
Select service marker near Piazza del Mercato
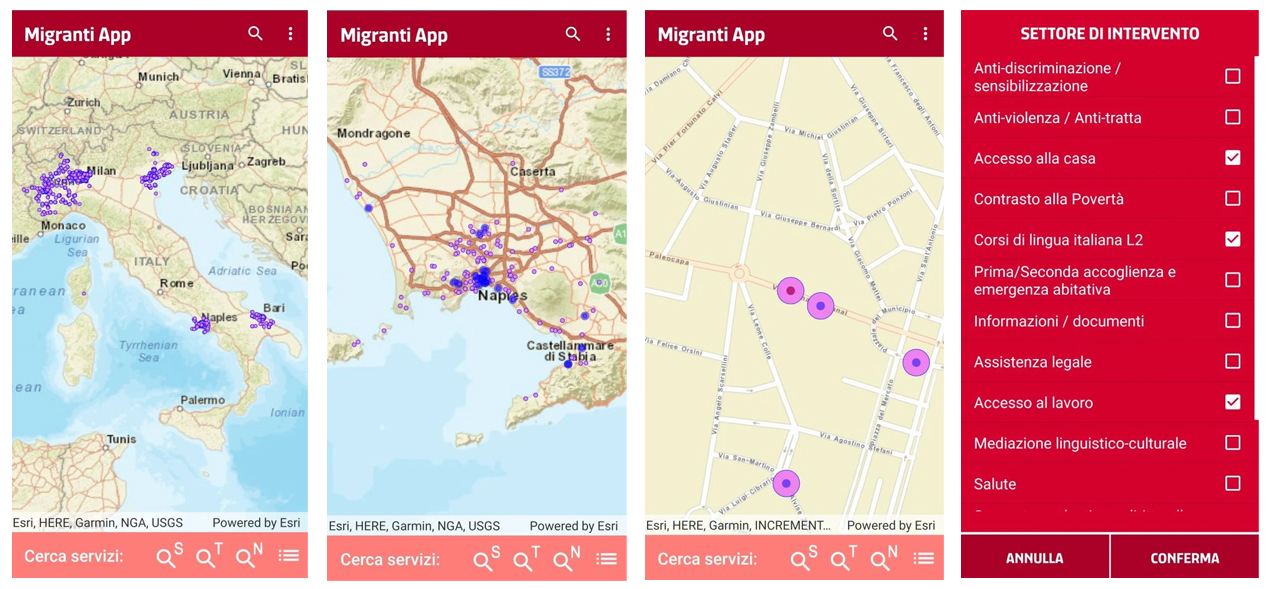click(x=916, y=362)
